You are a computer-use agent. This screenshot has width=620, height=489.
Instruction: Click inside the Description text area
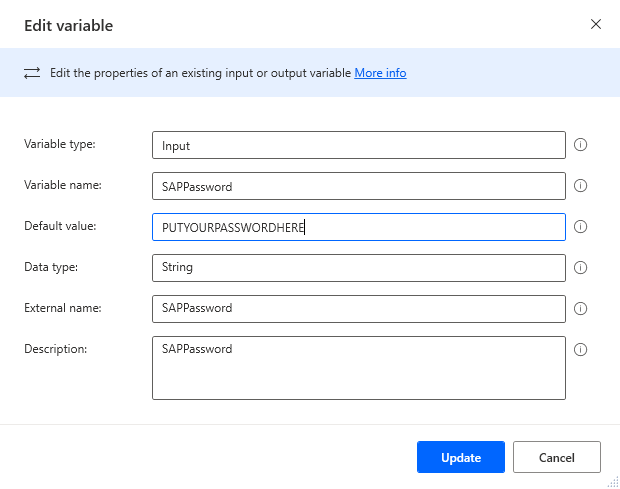358,374
